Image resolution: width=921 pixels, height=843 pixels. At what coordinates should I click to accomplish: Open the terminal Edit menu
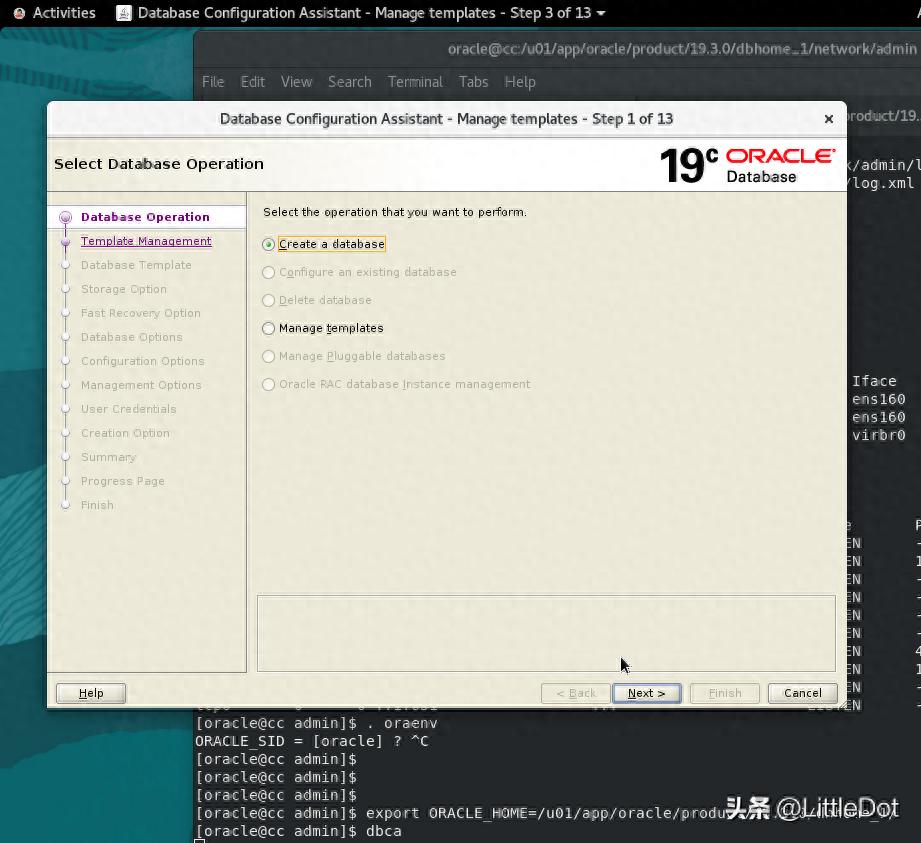(x=253, y=82)
